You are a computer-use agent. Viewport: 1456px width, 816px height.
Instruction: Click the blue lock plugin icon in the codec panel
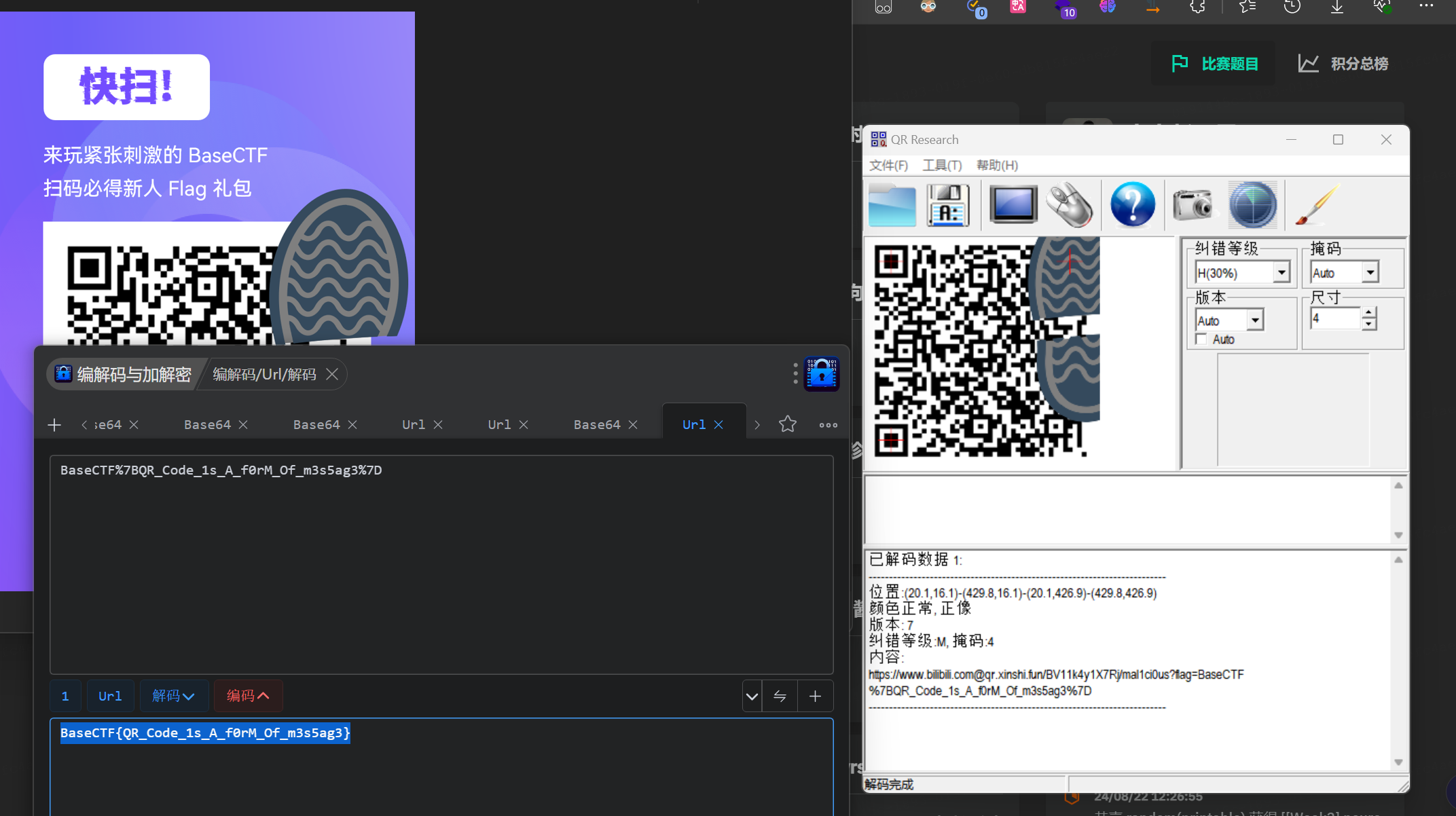(822, 374)
